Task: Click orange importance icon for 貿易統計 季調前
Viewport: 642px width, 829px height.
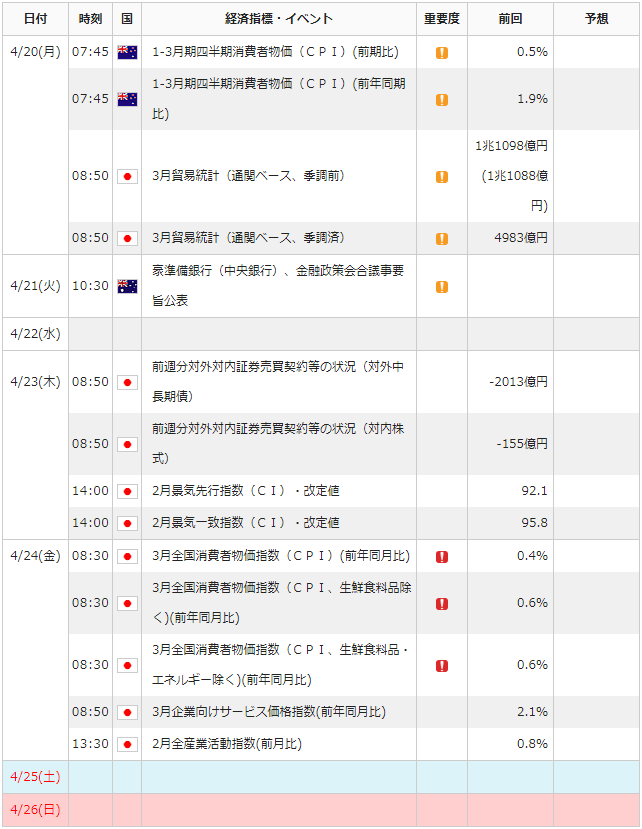Action: pos(442,177)
